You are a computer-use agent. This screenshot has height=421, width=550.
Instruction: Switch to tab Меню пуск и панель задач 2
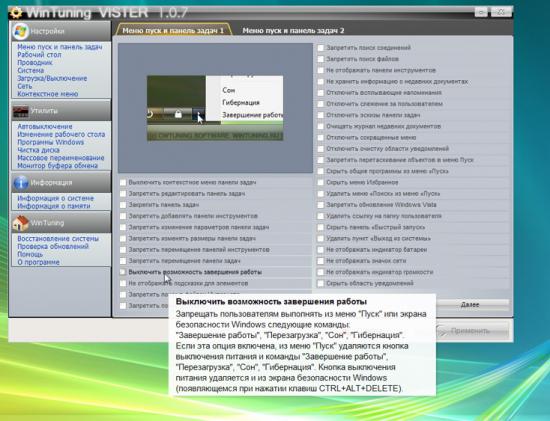pos(293,31)
